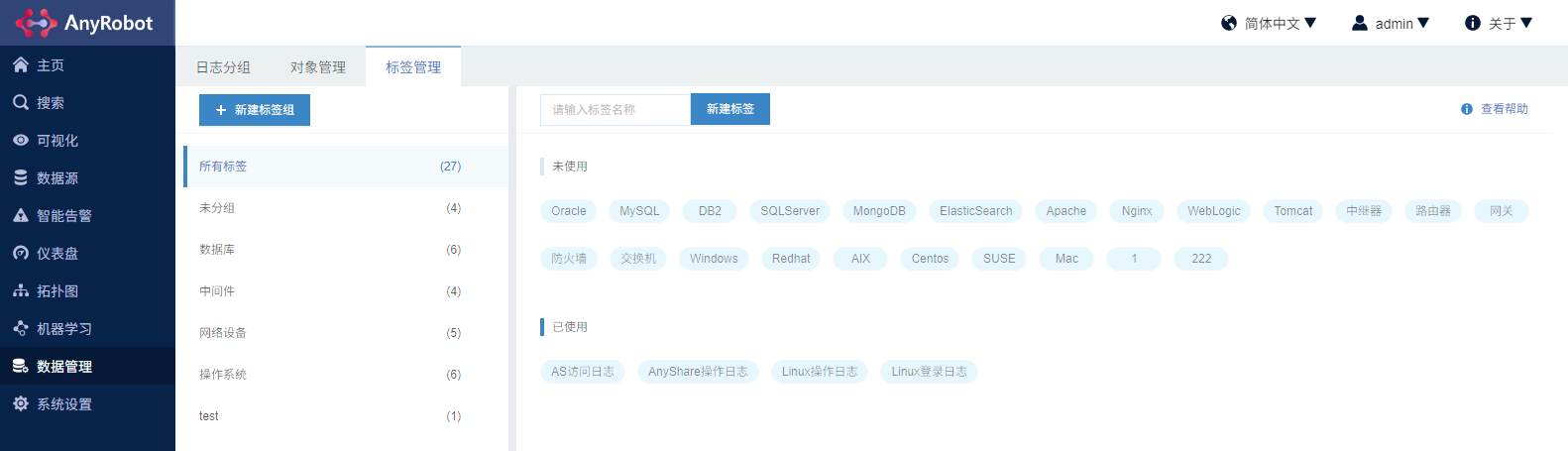Switch to the 对象管理 tab

[318, 67]
